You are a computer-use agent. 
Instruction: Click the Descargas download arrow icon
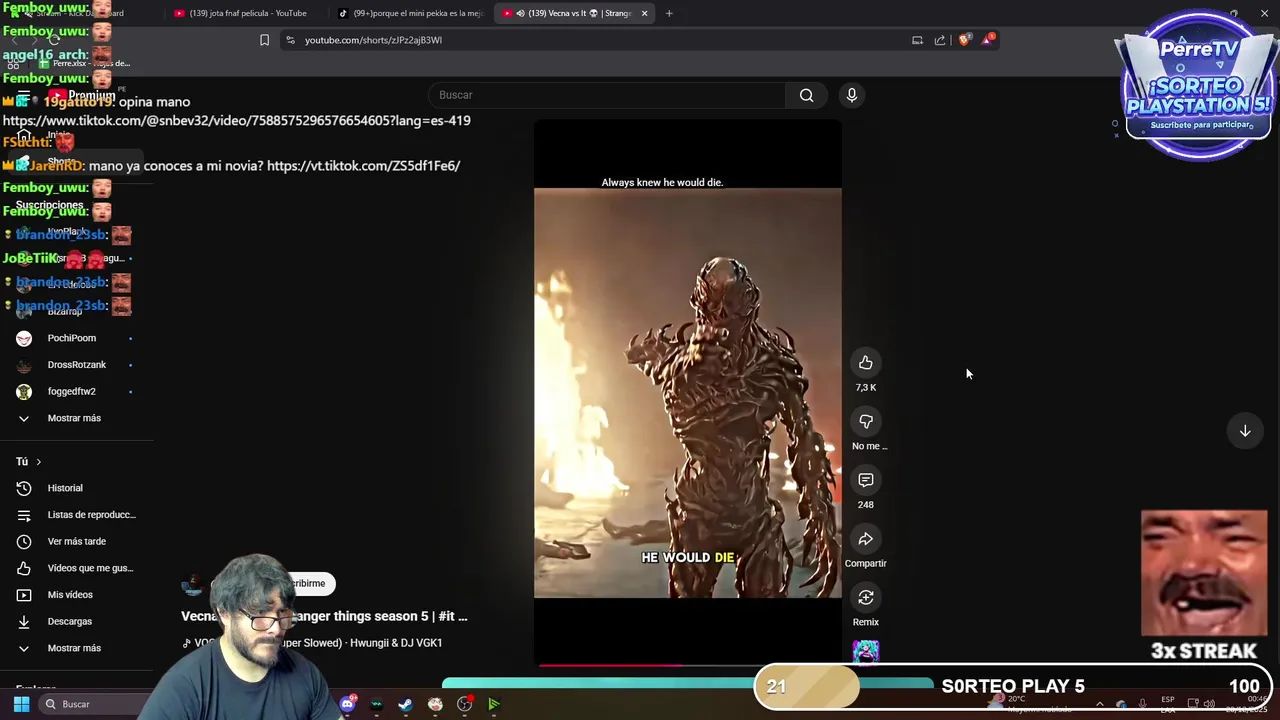point(24,621)
